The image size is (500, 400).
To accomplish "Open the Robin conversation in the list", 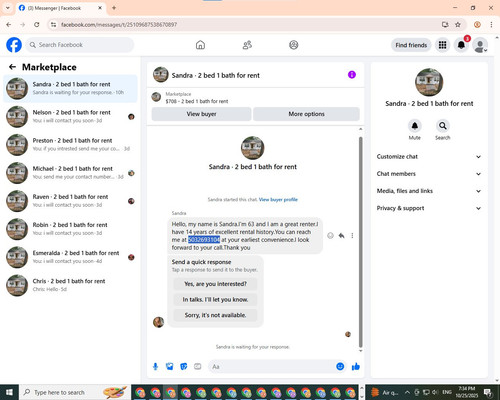I will 70,229.
